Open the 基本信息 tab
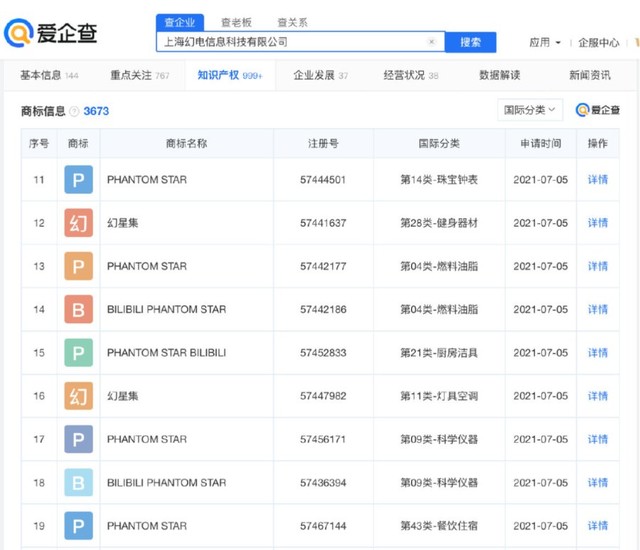This screenshot has width=640, height=550. click(49, 75)
